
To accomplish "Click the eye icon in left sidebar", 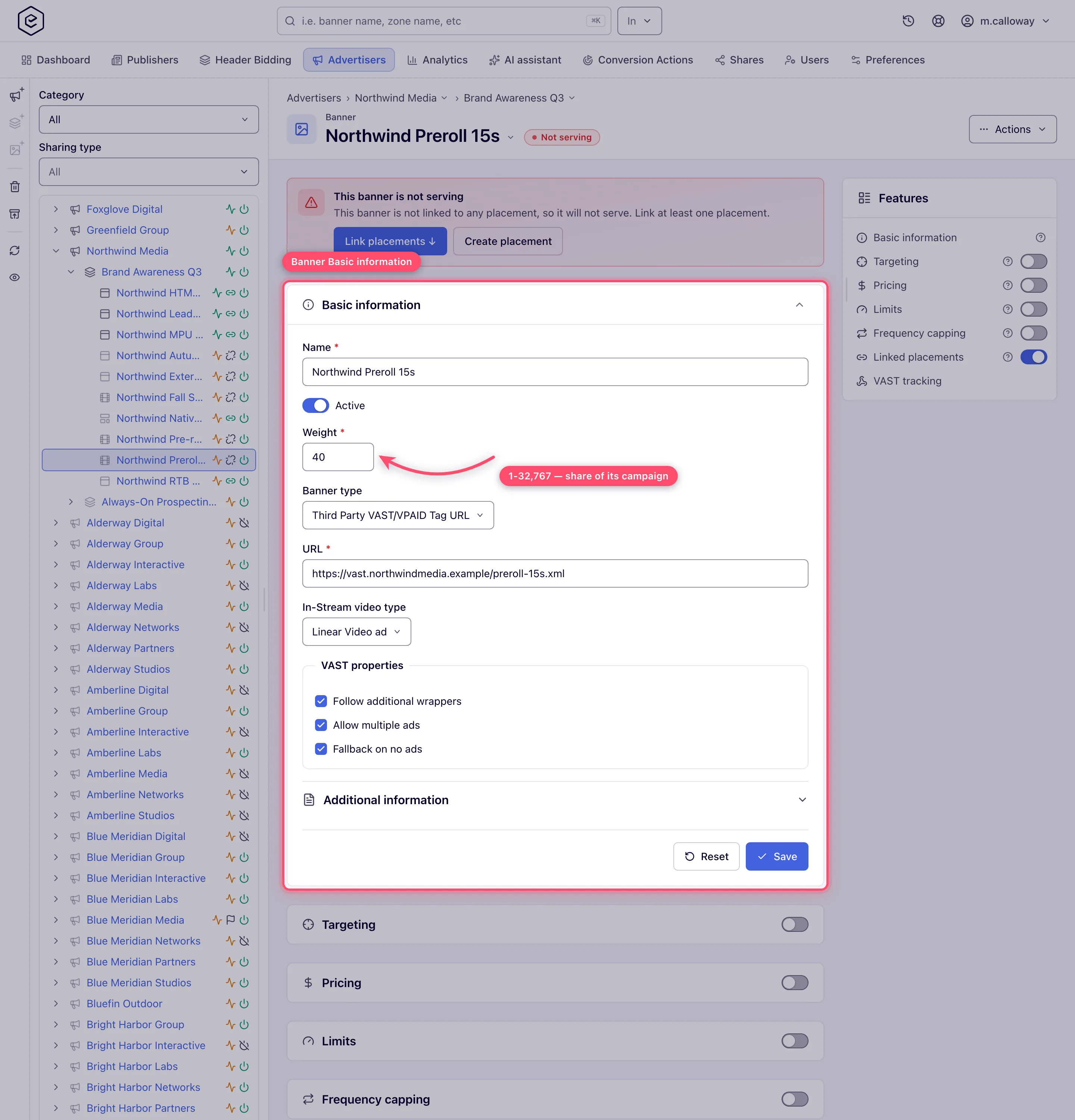I will [15, 278].
